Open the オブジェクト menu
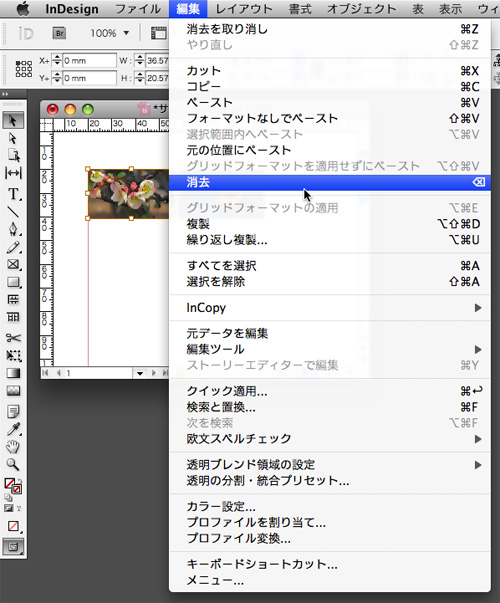Viewport: 500px width, 603px height. 361,9
